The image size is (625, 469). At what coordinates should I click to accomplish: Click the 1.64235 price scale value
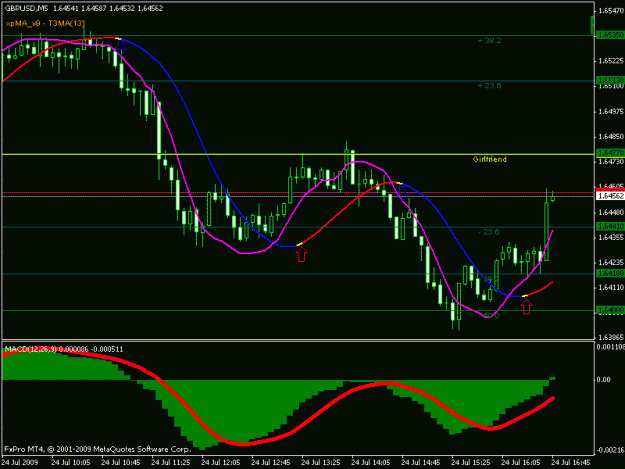click(611, 262)
